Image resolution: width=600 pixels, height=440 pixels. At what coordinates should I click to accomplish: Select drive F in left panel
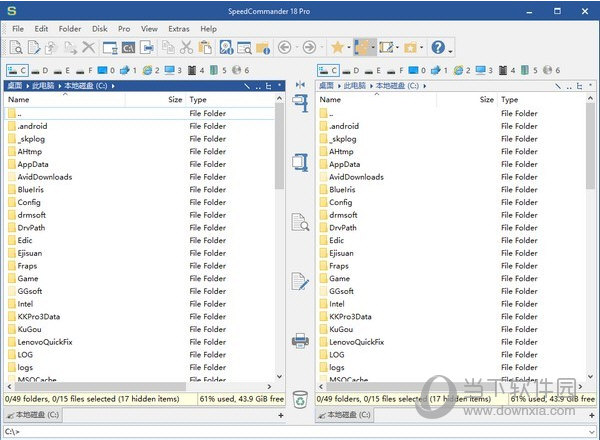[85, 70]
